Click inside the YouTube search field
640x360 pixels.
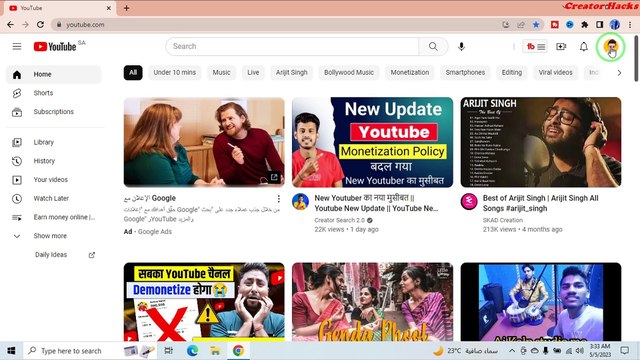292,47
